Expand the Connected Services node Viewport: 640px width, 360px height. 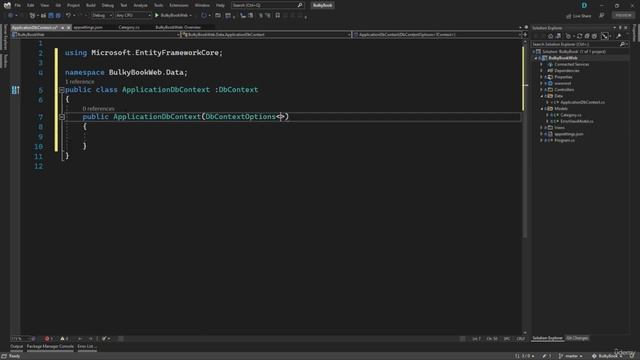pyautogui.click(x=542, y=64)
